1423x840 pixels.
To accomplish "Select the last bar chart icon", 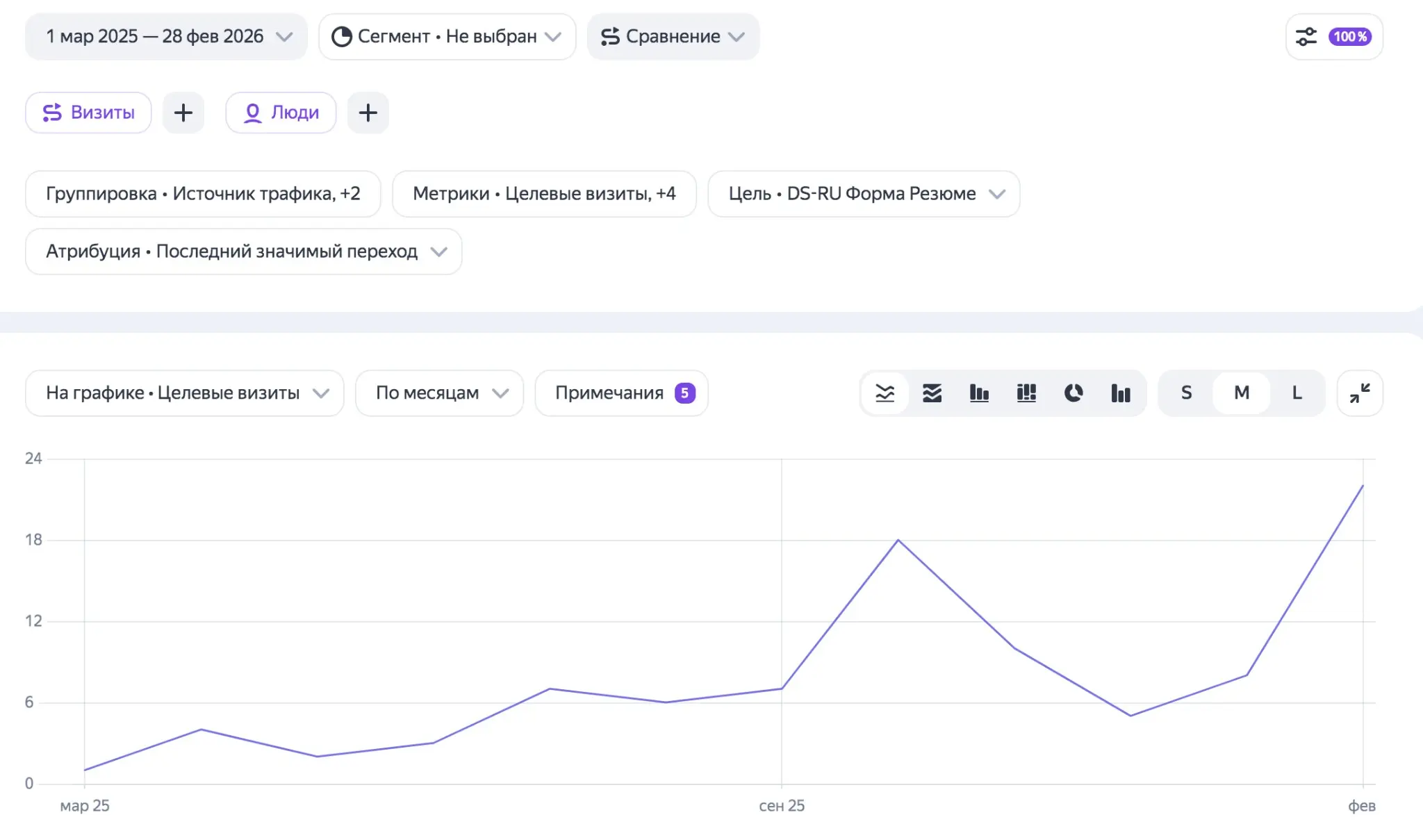I will point(1121,393).
